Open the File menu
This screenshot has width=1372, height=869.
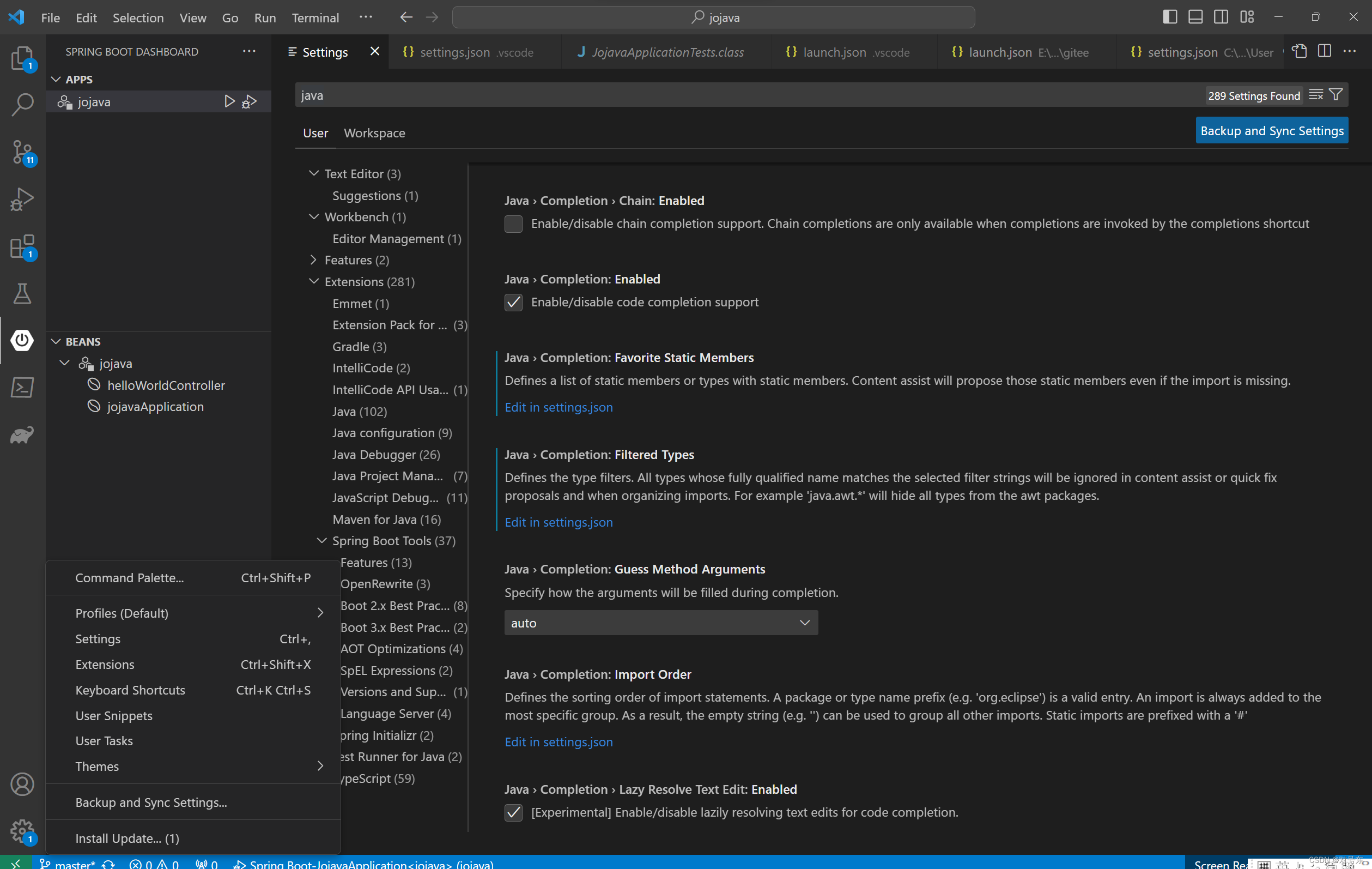tap(50, 17)
